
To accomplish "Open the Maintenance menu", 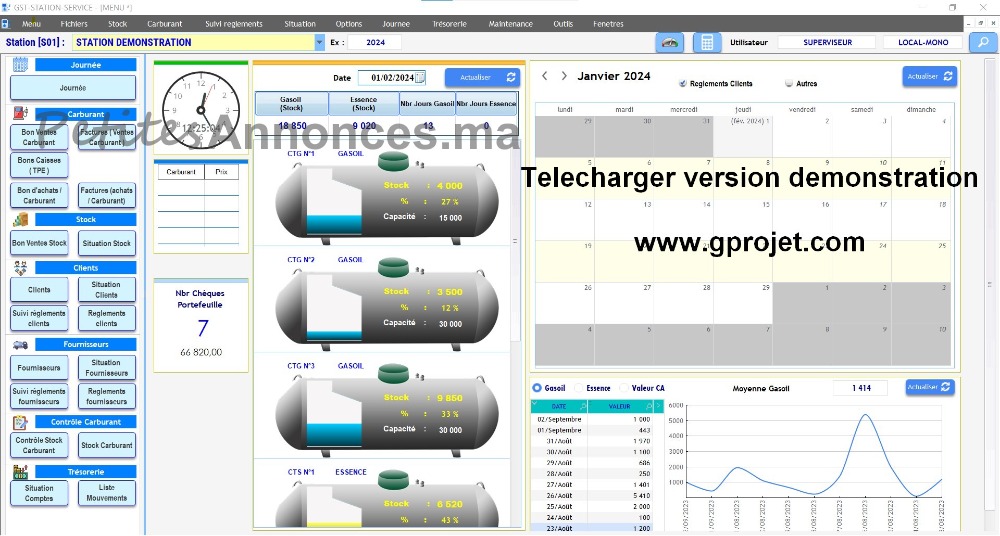I will pos(510,24).
